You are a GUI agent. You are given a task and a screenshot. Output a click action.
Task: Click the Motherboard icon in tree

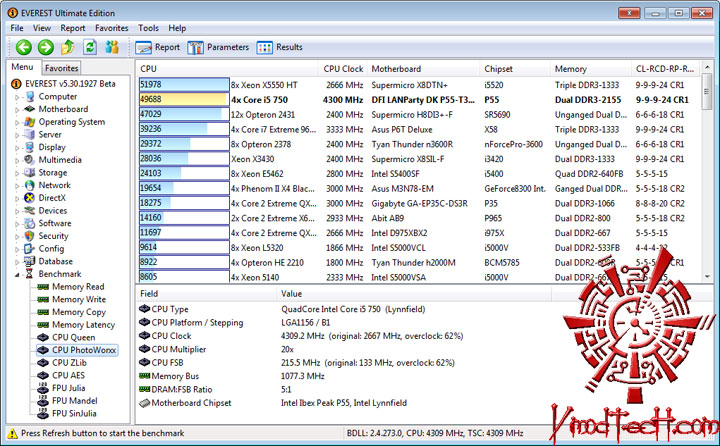click(29, 109)
